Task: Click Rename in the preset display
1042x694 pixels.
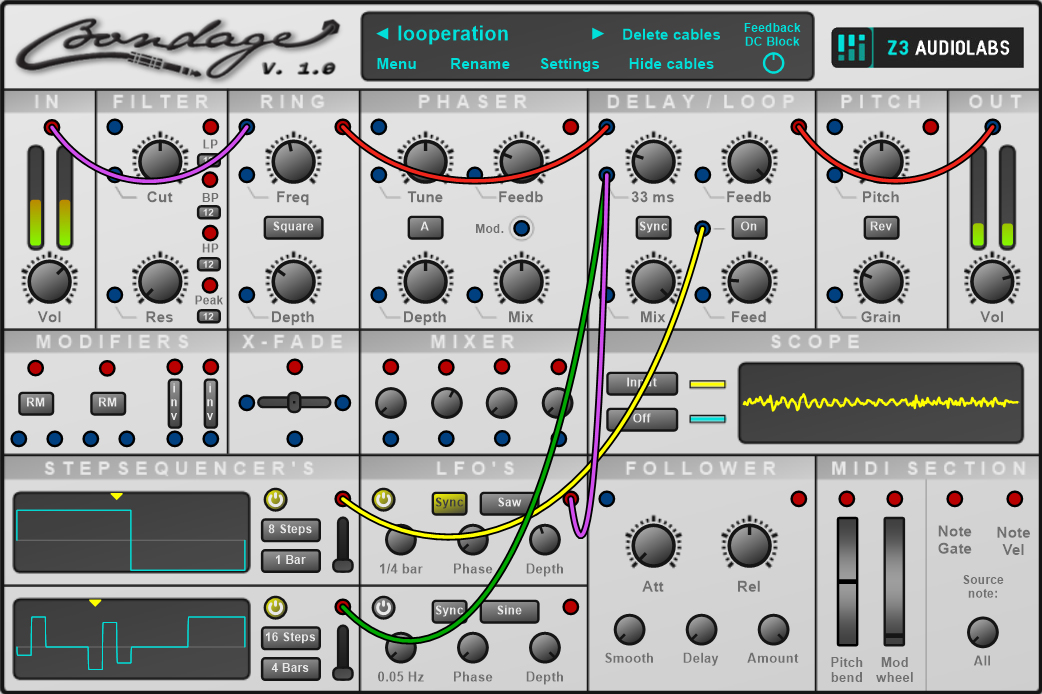Action: (480, 64)
